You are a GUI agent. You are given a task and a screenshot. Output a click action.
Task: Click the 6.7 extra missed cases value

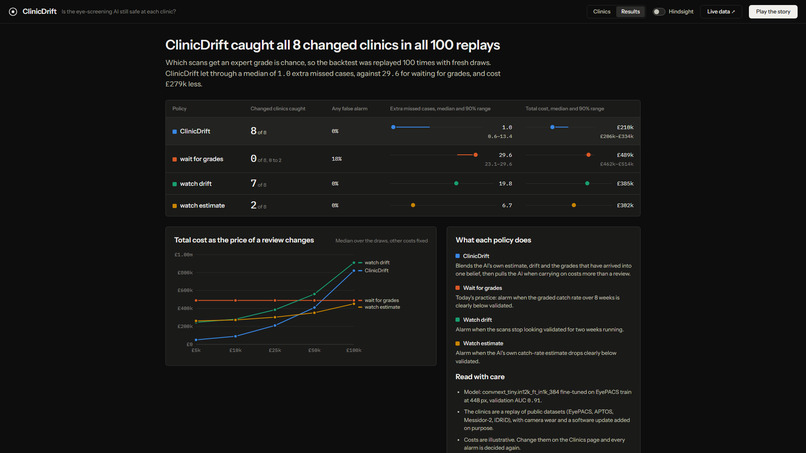[507, 206]
